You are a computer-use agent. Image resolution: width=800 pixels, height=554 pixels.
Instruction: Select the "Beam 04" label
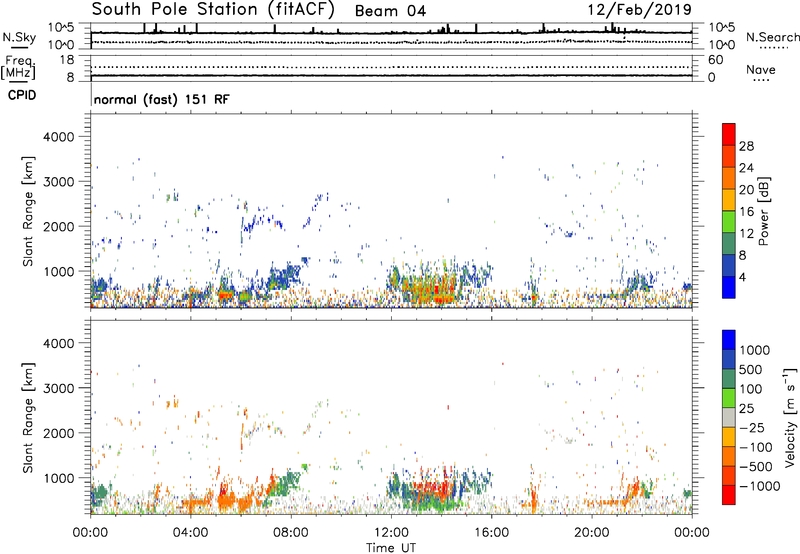click(390, 11)
